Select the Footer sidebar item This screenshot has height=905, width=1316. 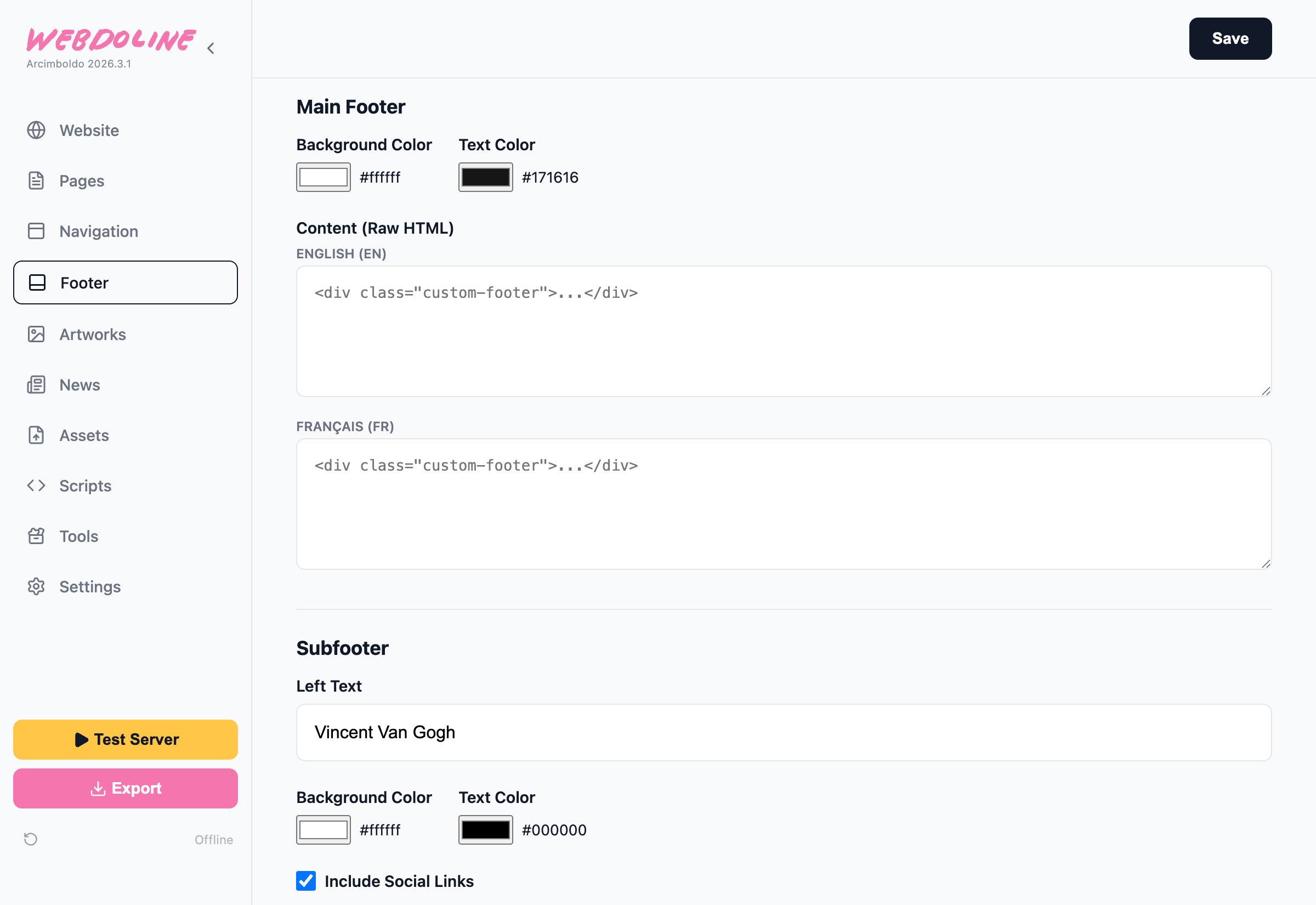125,283
